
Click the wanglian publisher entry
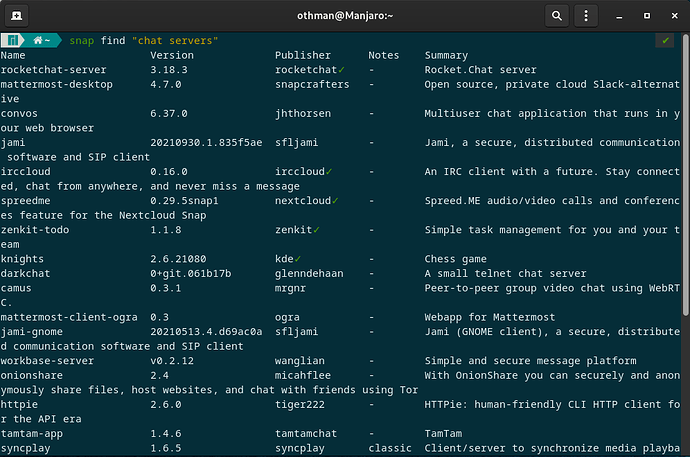pos(300,361)
